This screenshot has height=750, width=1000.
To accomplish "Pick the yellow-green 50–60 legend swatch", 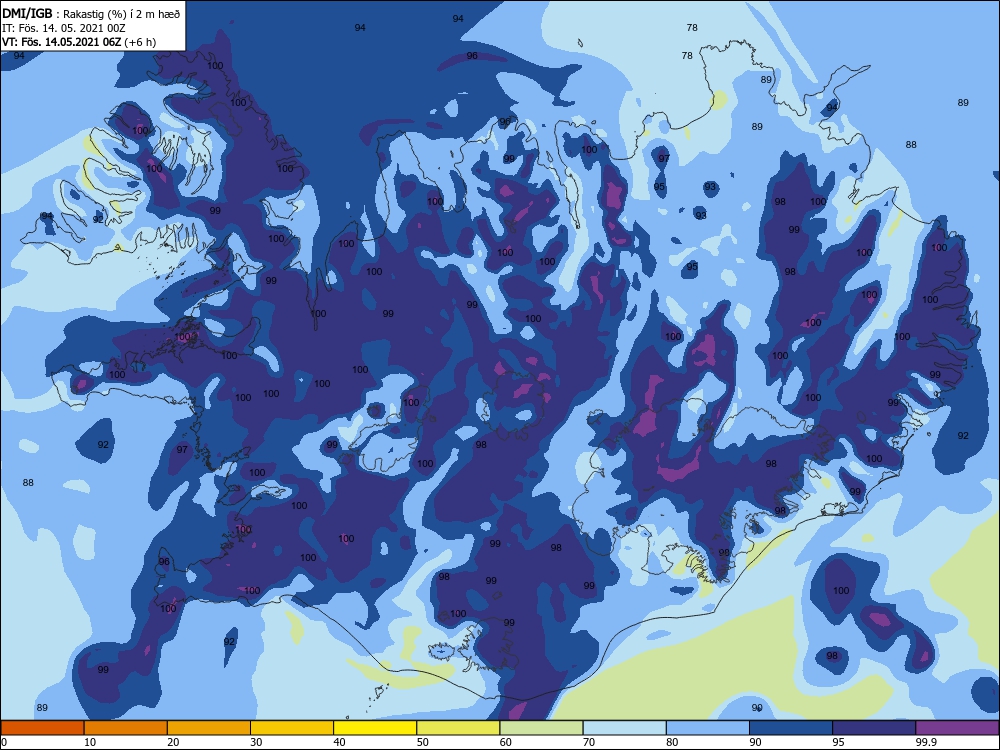I will pyautogui.click(x=458, y=728).
